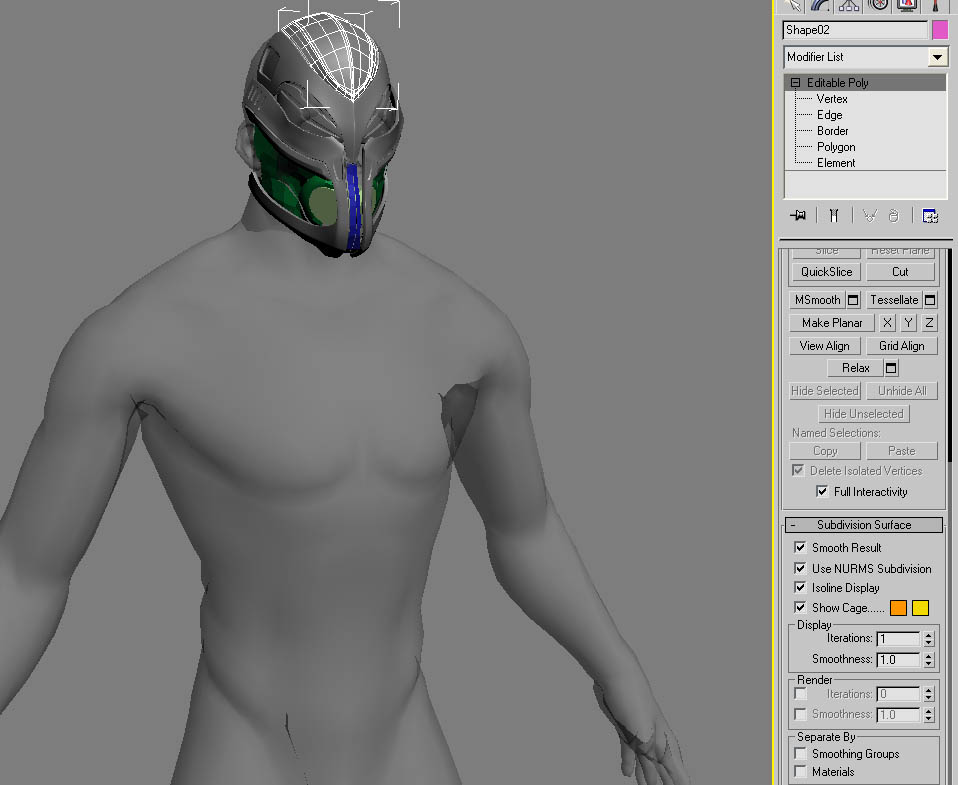Open Tessellate settings box
958x785 pixels.
[930, 300]
